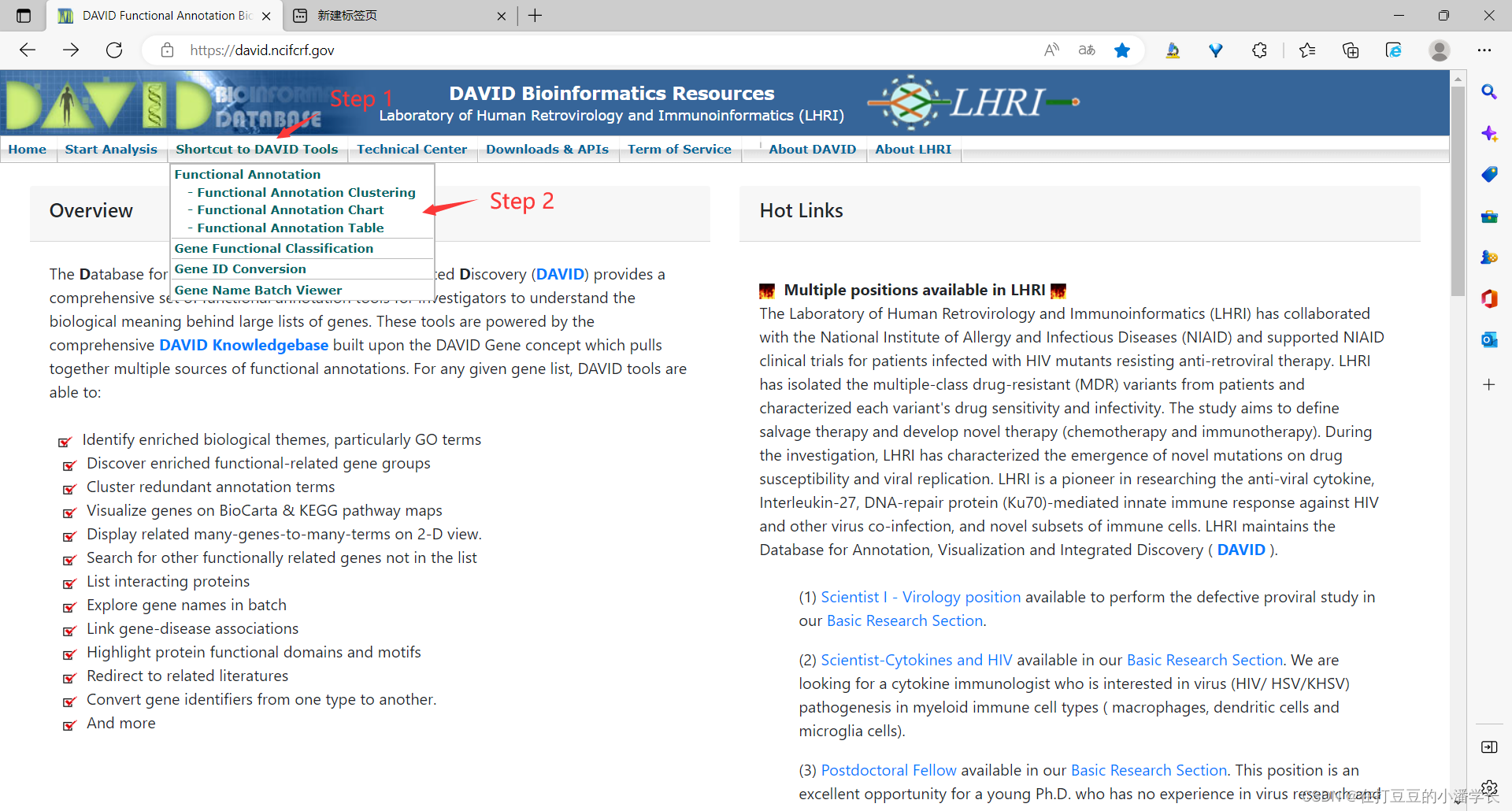1512x811 pixels.
Task: Open the Games chess sidebar icon
Action: coord(1489,257)
